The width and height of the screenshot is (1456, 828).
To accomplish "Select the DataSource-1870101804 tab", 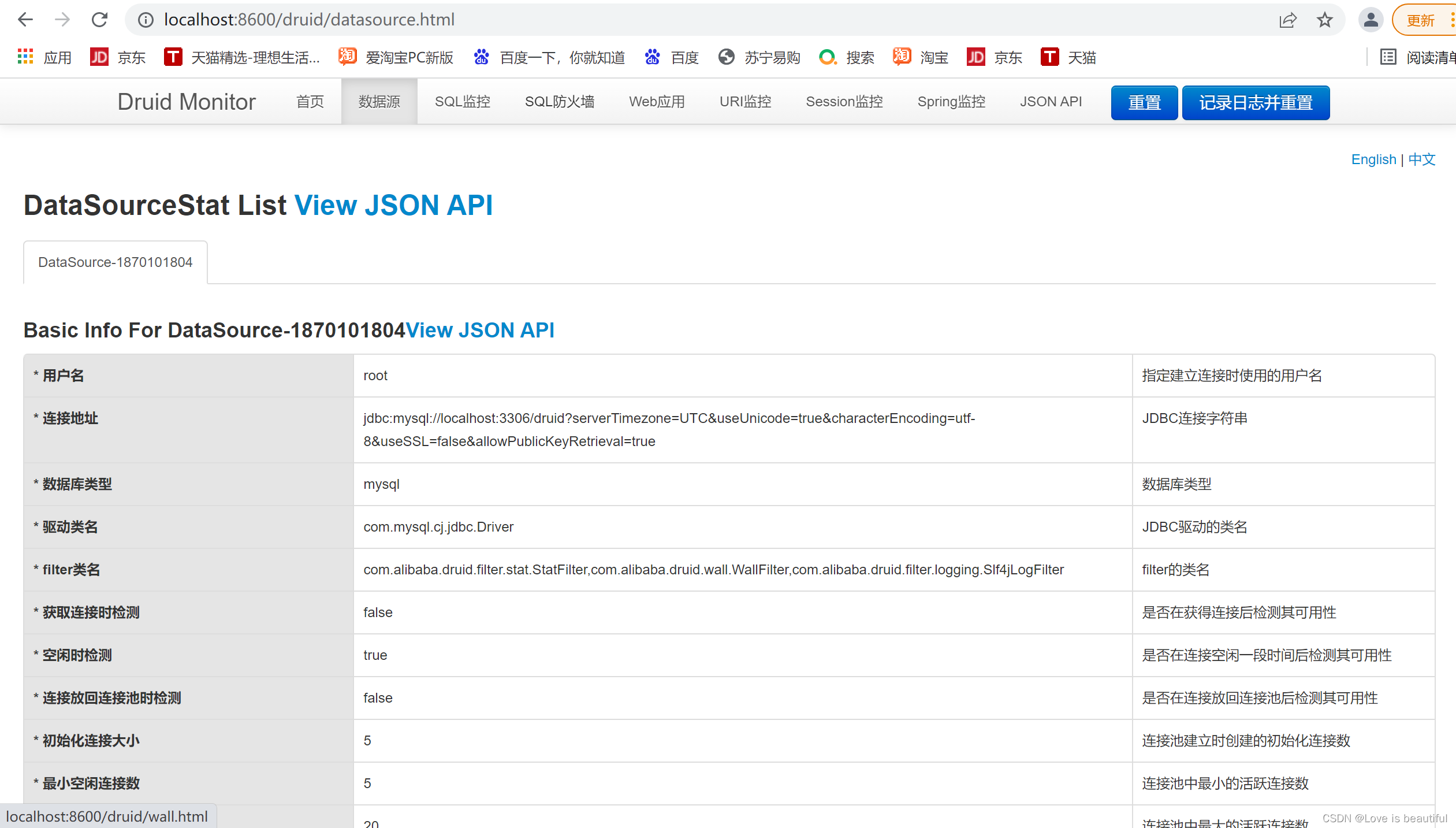I will (x=115, y=262).
